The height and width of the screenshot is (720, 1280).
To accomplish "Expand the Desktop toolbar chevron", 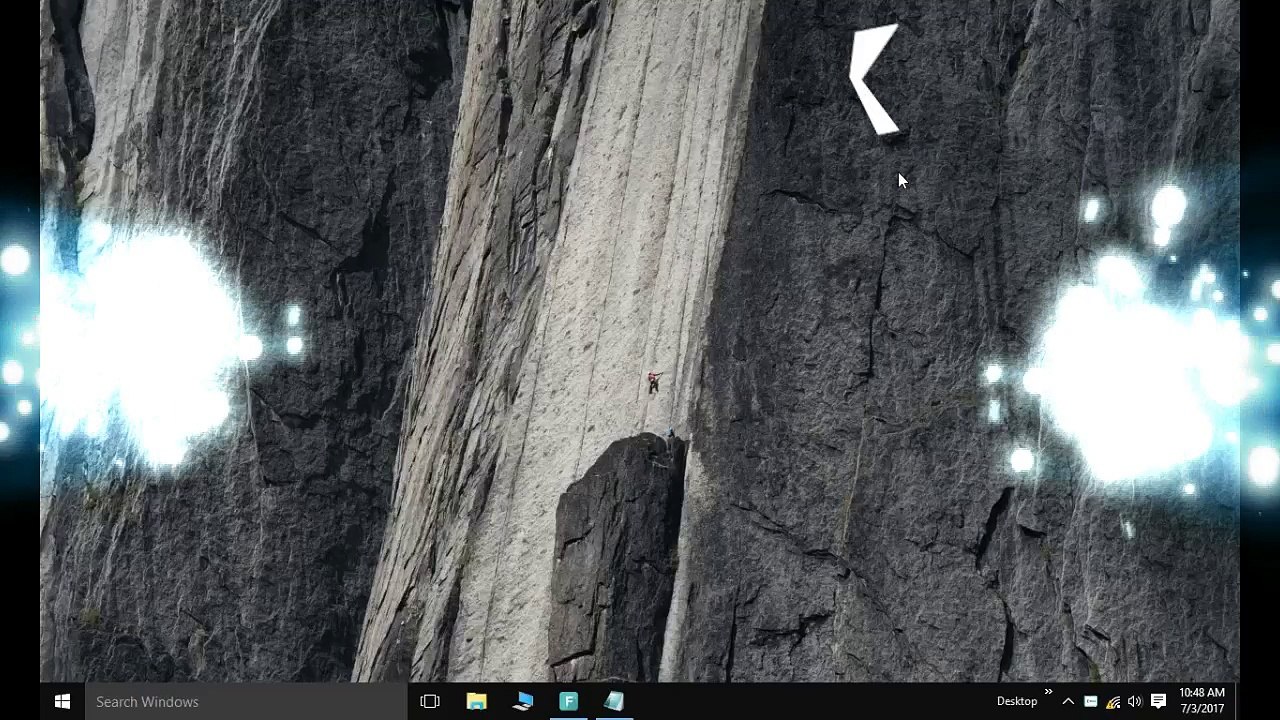I will (x=1048, y=692).
